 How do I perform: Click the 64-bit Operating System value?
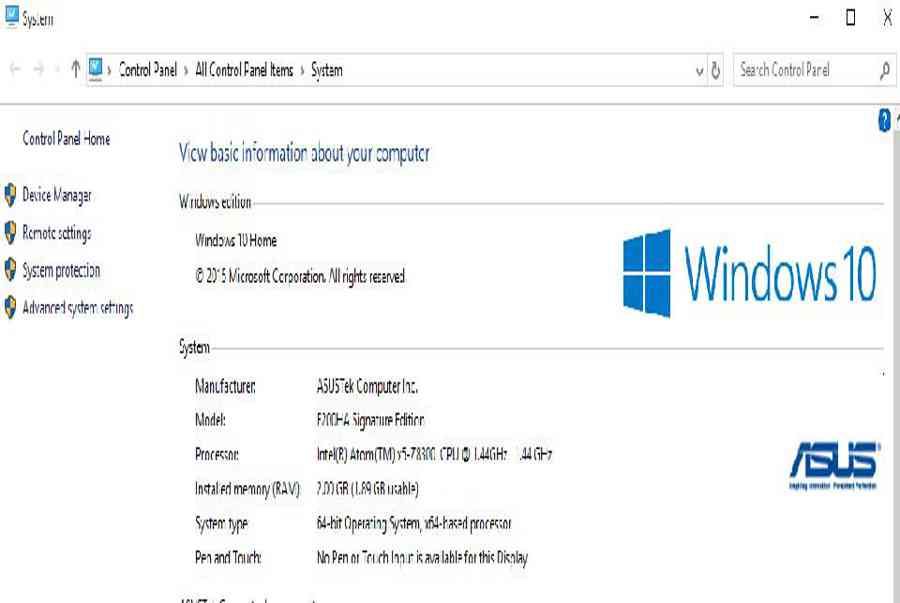414,523
